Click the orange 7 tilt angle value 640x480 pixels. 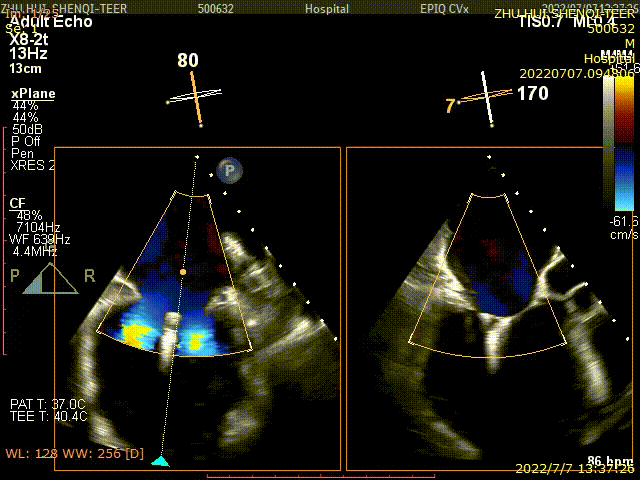(450, 106)
